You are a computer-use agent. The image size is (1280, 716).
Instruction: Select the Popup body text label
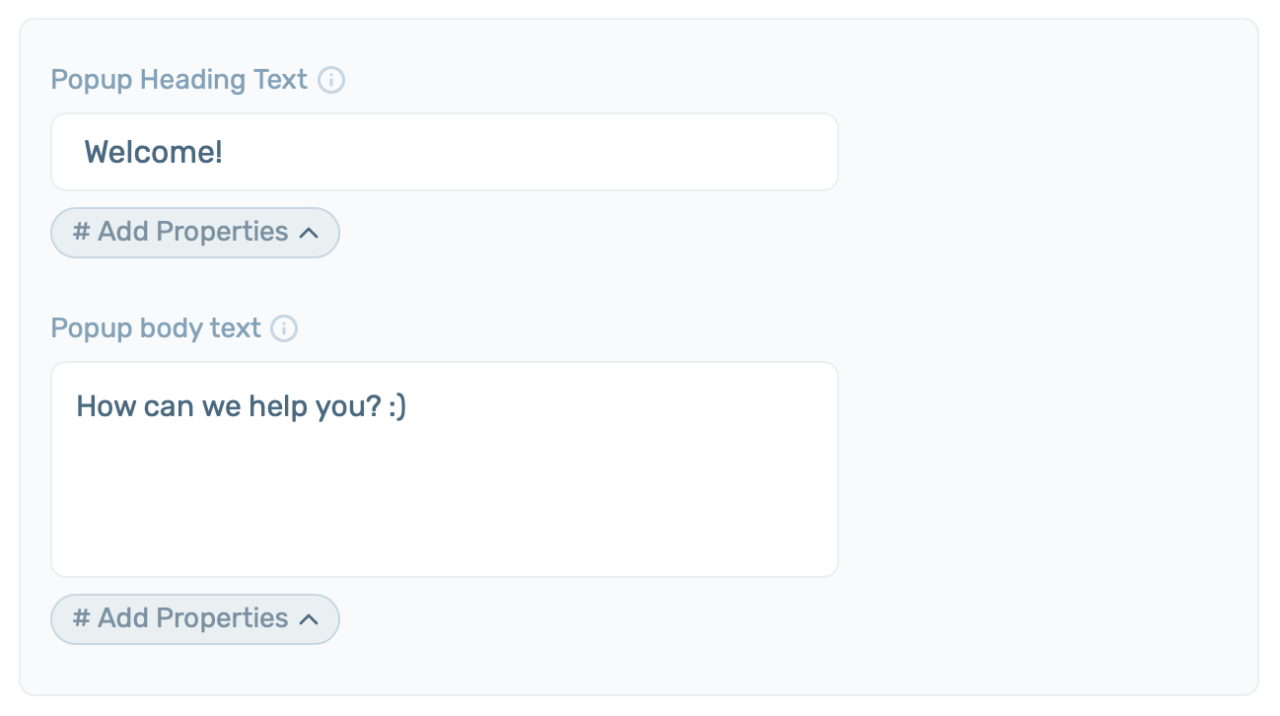pyautogui.click(x=155, y=328)
